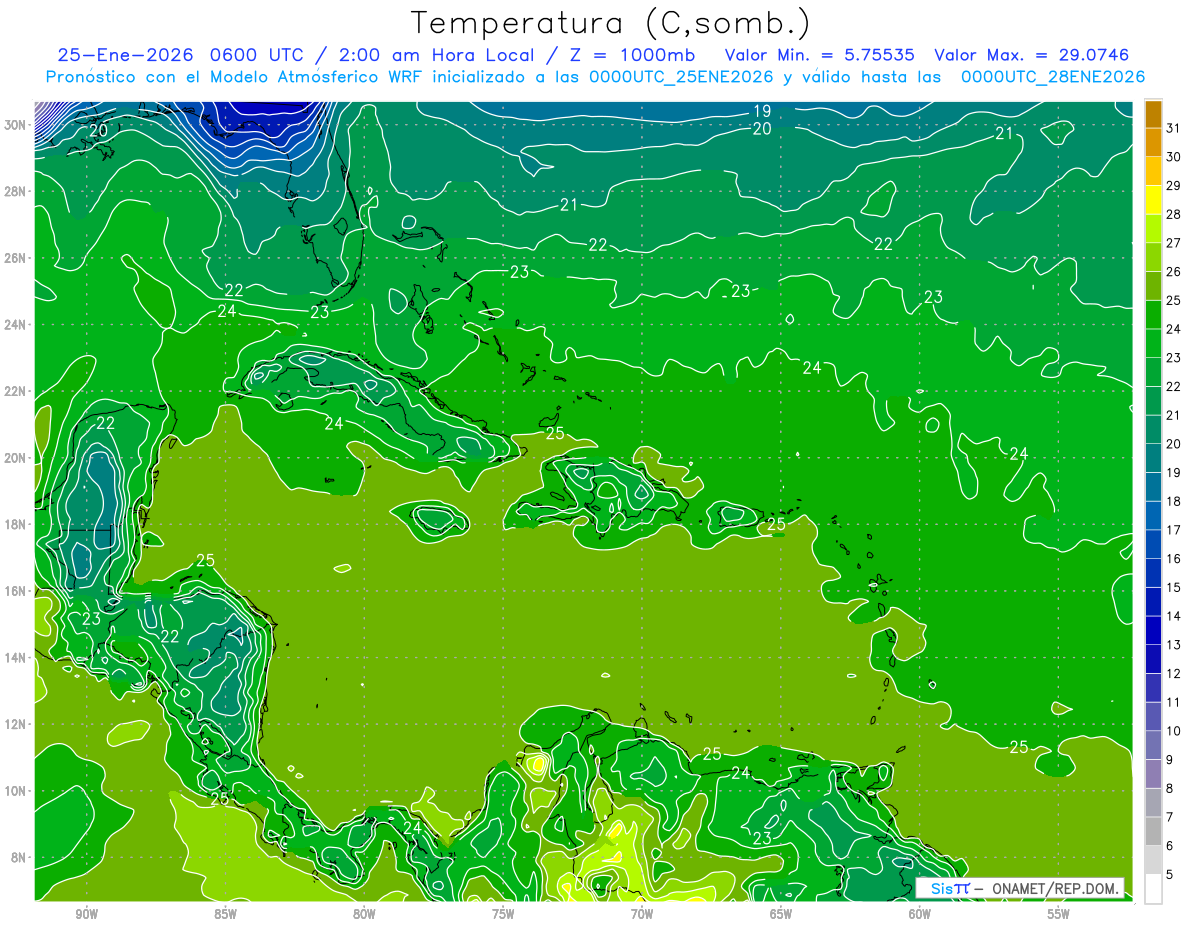Click color scale label 10
The width and height of the screenshot is (1200, 927).
pos(1173,731)
